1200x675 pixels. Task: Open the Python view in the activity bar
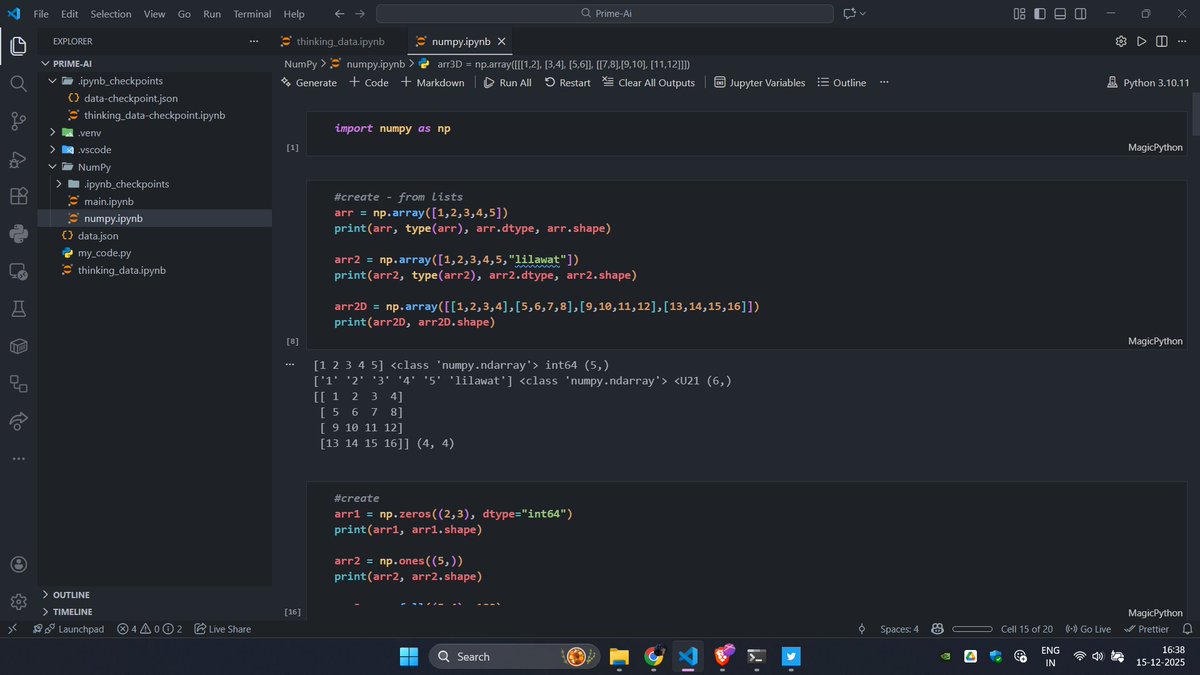[x=18, y=234]
